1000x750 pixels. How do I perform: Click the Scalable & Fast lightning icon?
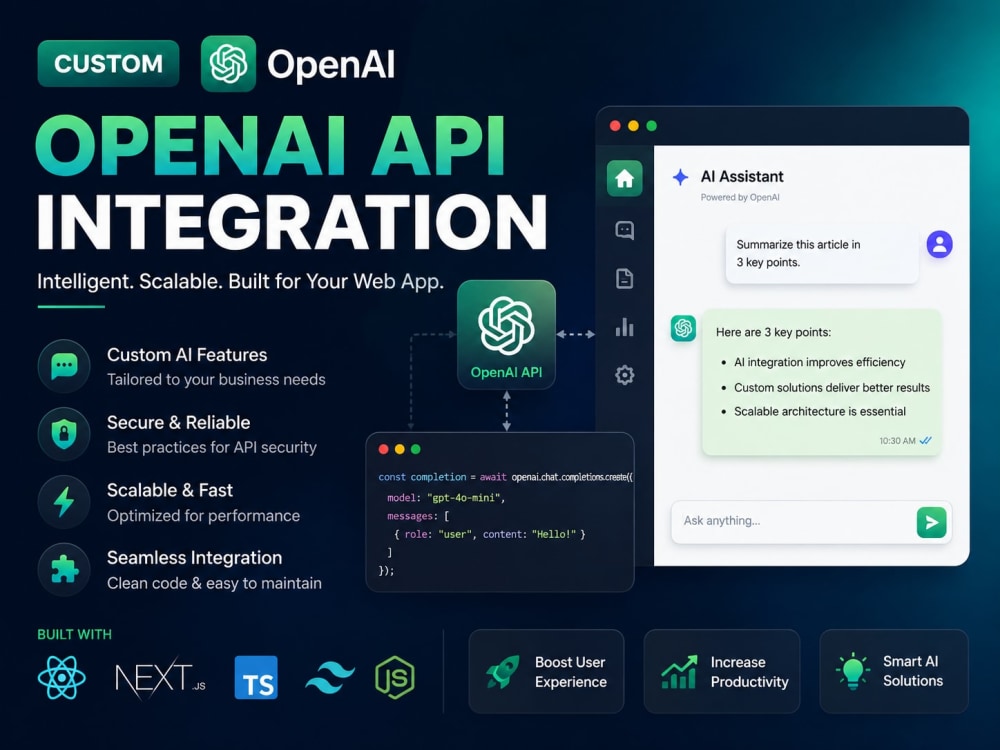pyautogui.click(x=64, y=502)
